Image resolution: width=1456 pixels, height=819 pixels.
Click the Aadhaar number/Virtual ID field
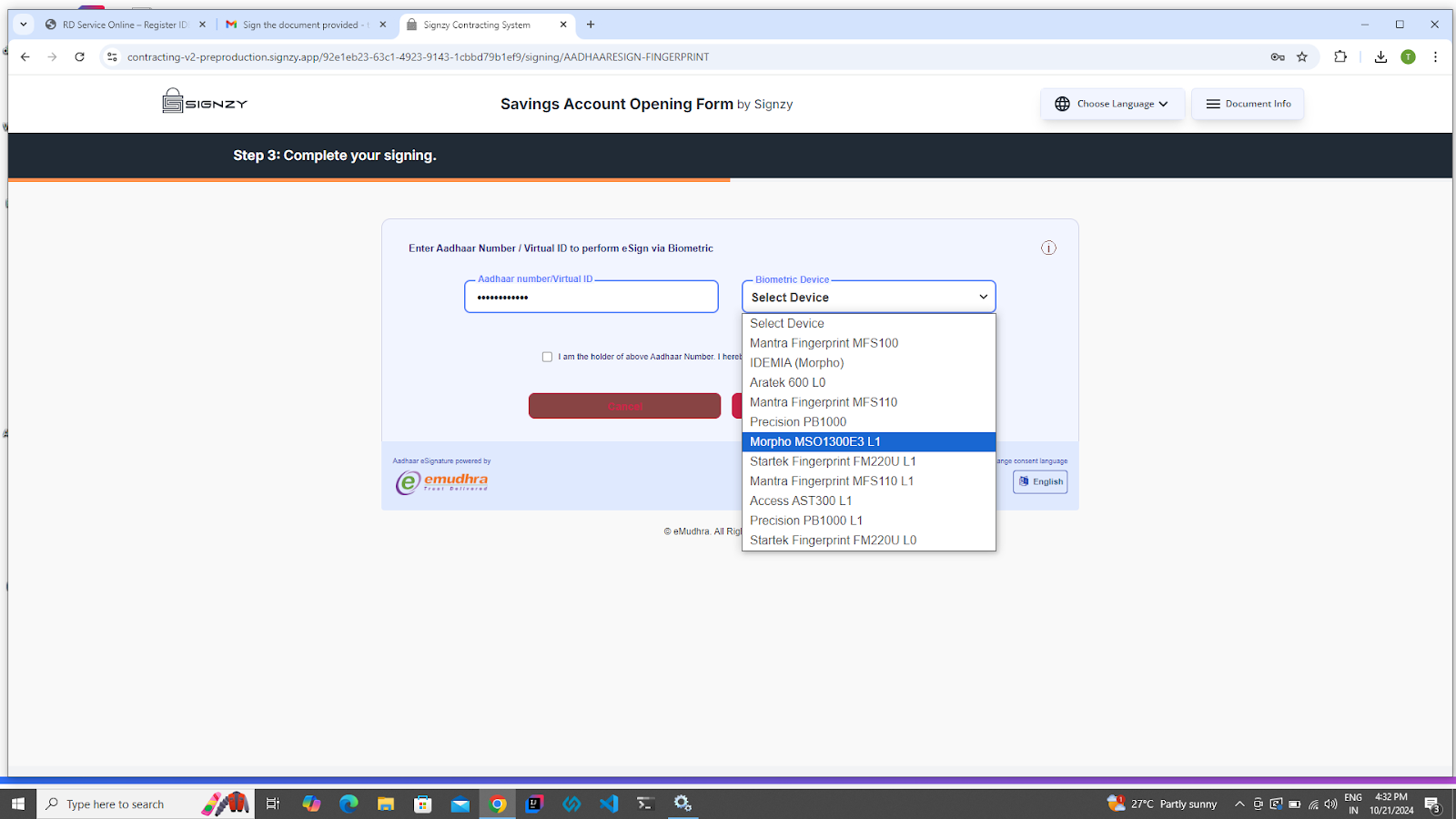pyautogui.click(x=591, y=297)
